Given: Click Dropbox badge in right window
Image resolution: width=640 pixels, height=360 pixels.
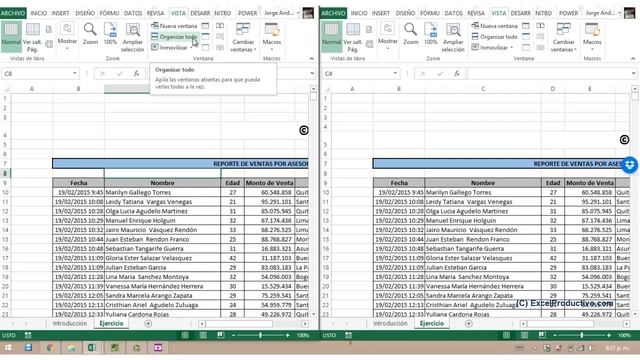Looking at the screenshot, I should click(630, 165).
